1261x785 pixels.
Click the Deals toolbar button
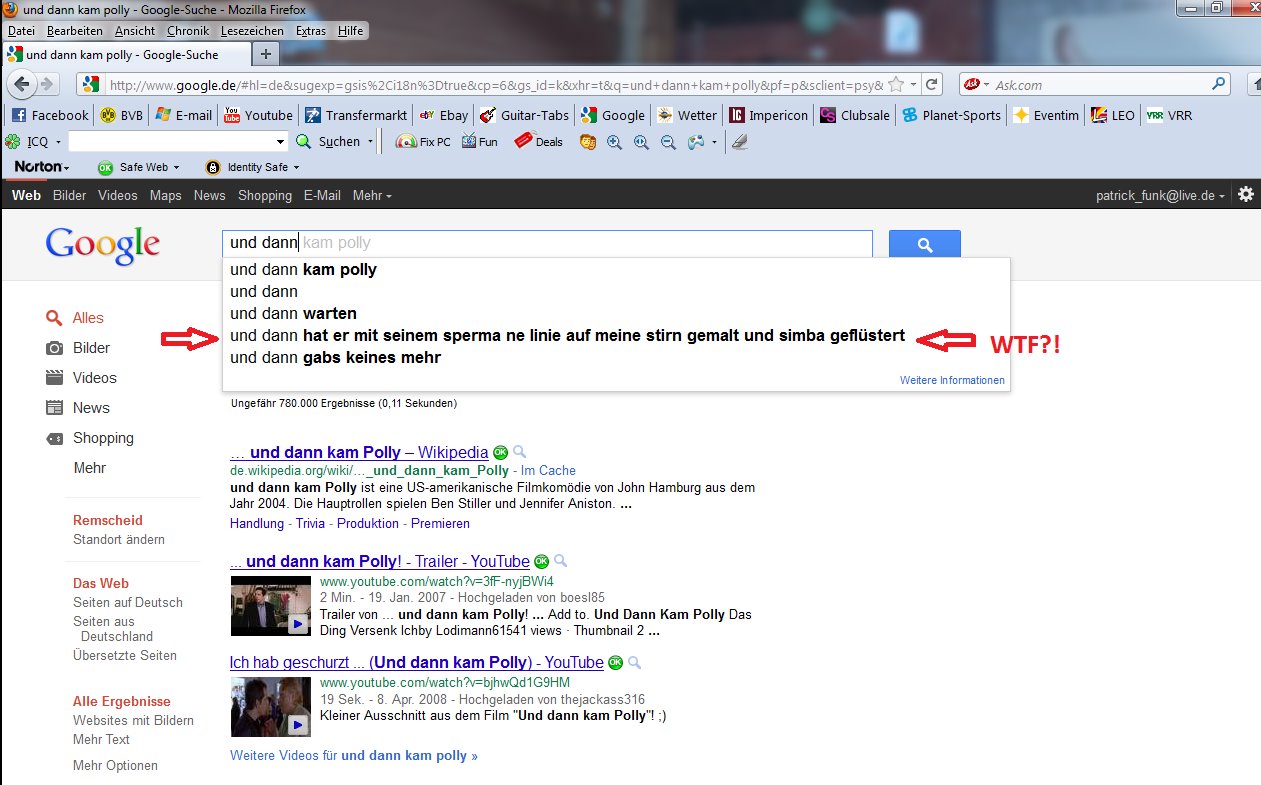click(x=538, y=142)
